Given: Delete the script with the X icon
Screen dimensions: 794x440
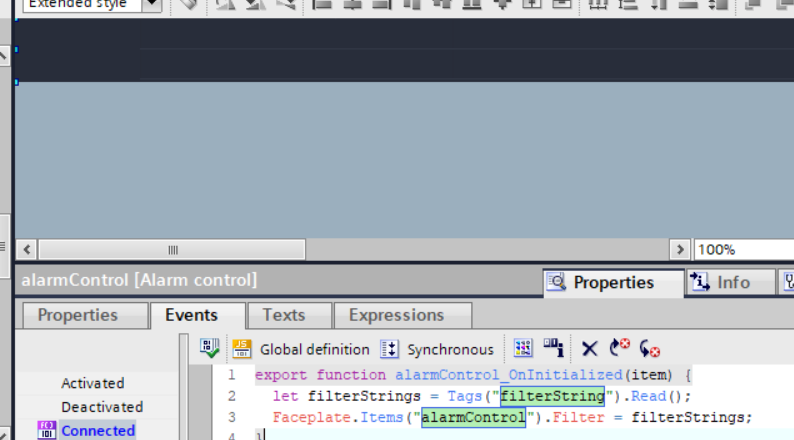Looking at the screenshot, I should click(x=589, y=349).
